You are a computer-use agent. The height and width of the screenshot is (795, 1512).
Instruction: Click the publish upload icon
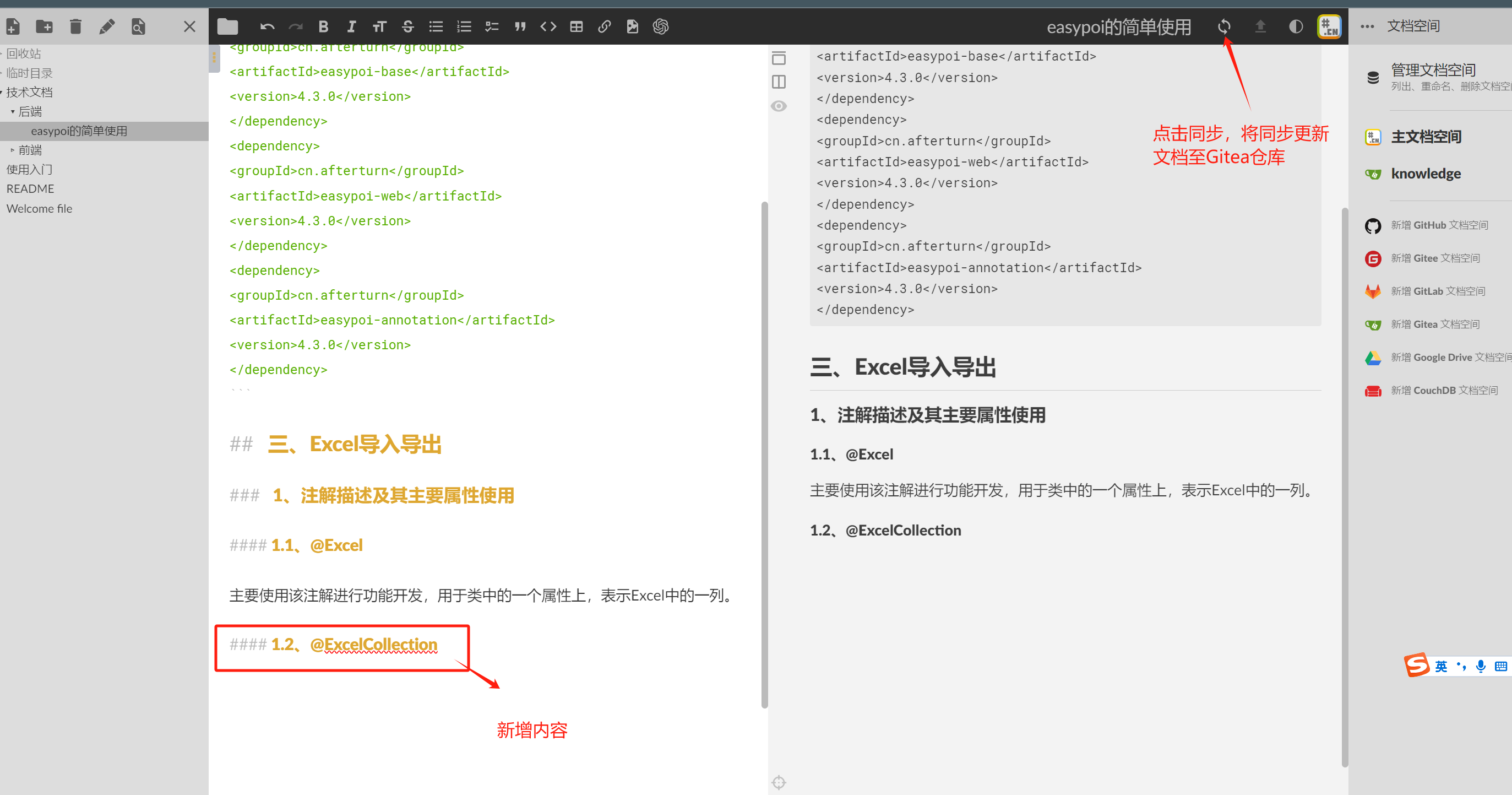click(x=1260, y=26)
